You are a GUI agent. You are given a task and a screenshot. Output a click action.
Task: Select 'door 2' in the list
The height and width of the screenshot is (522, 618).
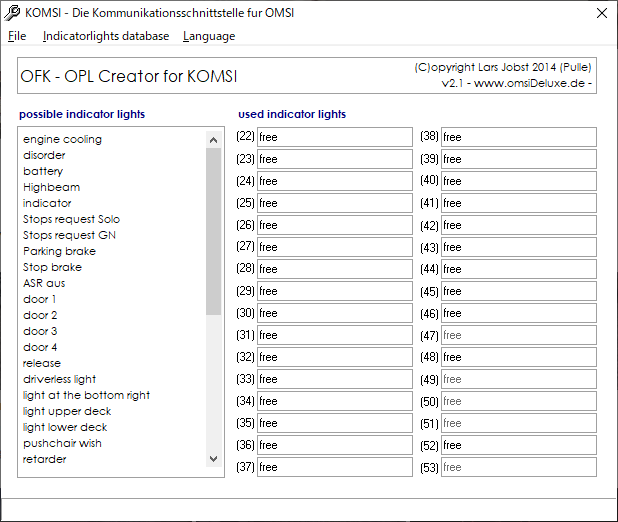tap(40, 315)
